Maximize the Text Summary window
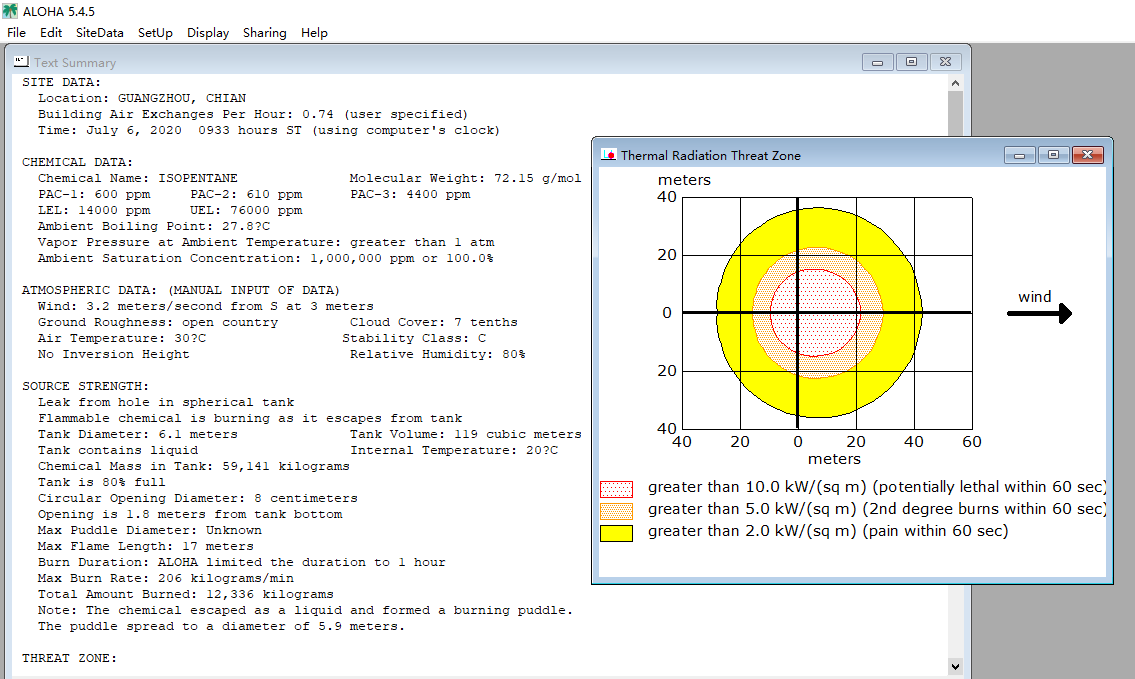The height and width of the screenshot is (679, 1135). click(911, 62)
